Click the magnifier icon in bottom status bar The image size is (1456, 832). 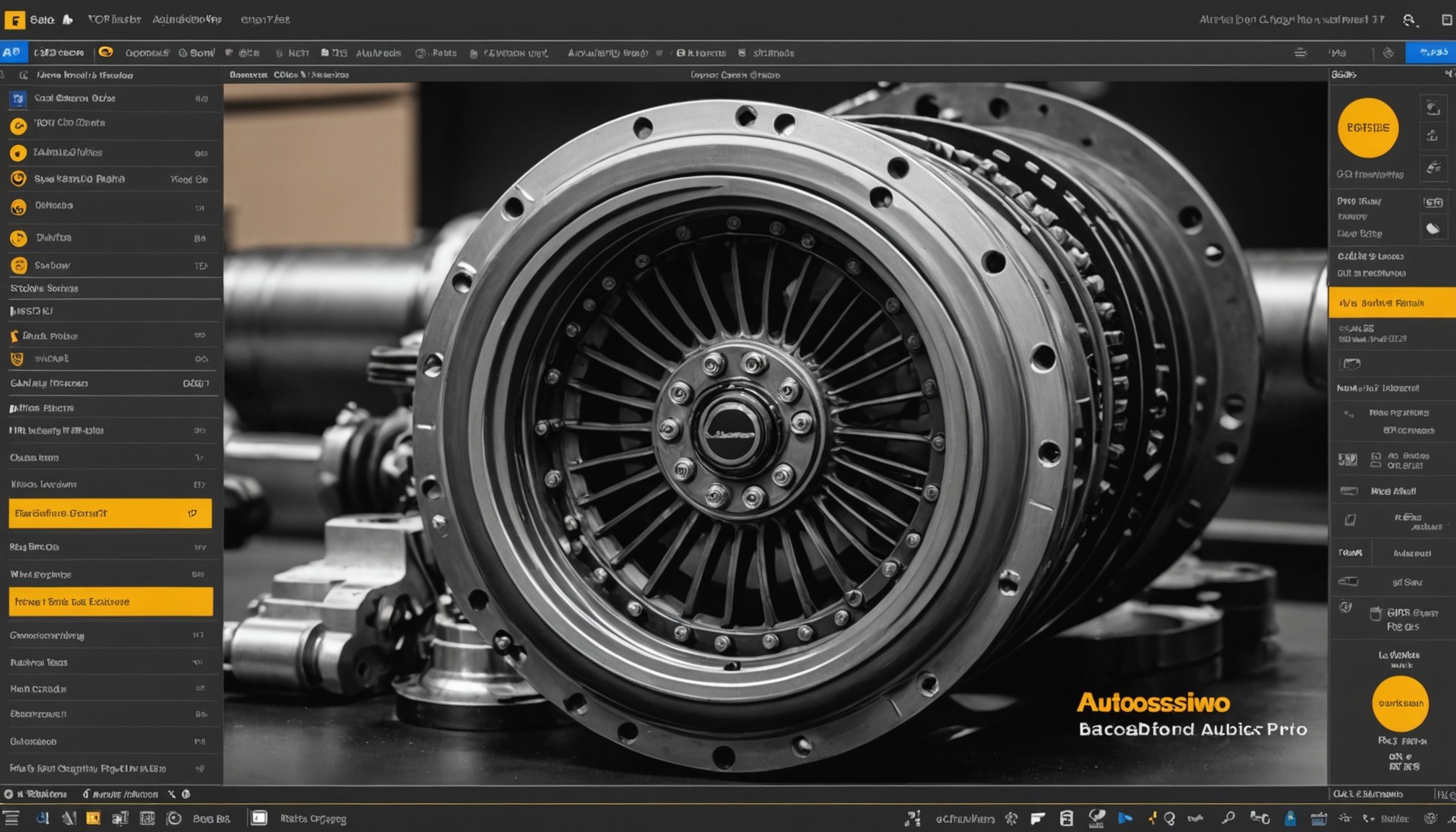(1228, 818)
